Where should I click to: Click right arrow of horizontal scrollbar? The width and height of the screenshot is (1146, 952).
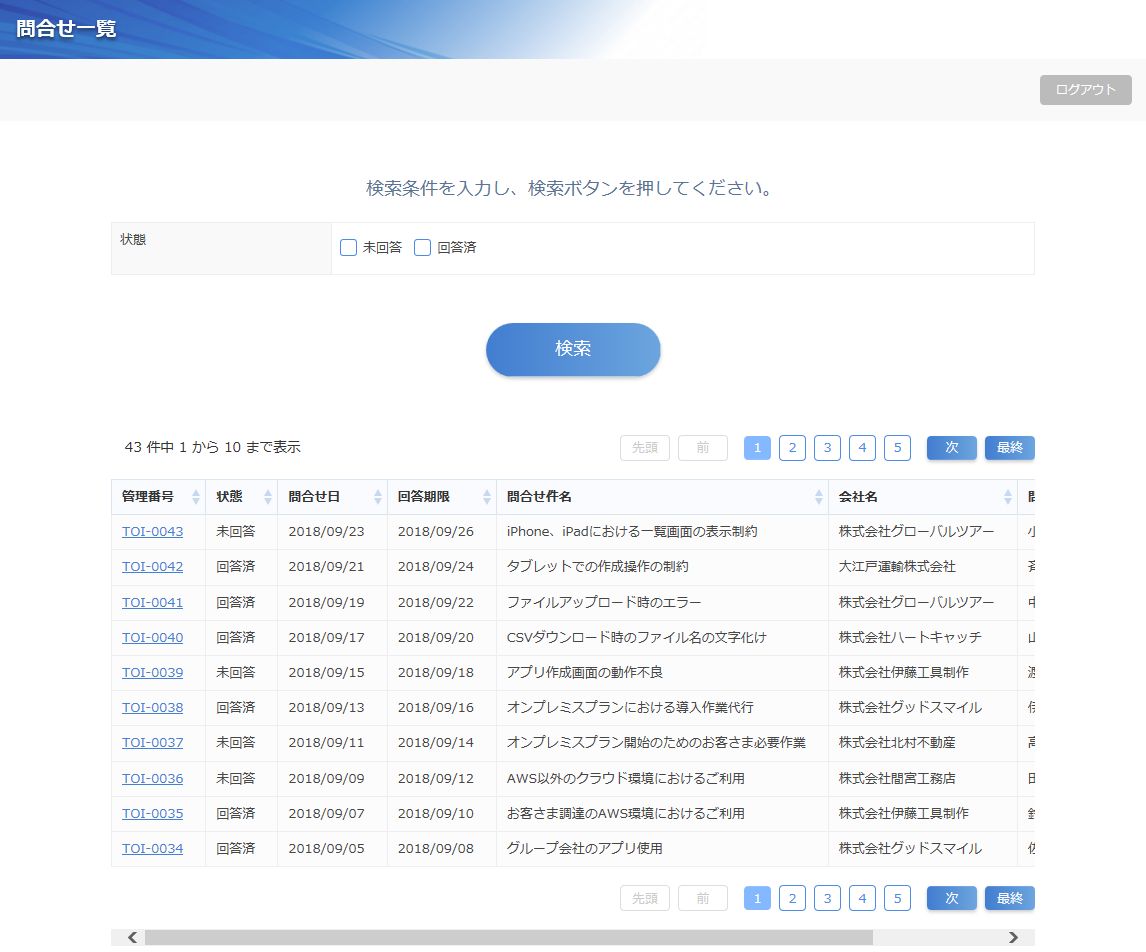[x=1013, y=938]
